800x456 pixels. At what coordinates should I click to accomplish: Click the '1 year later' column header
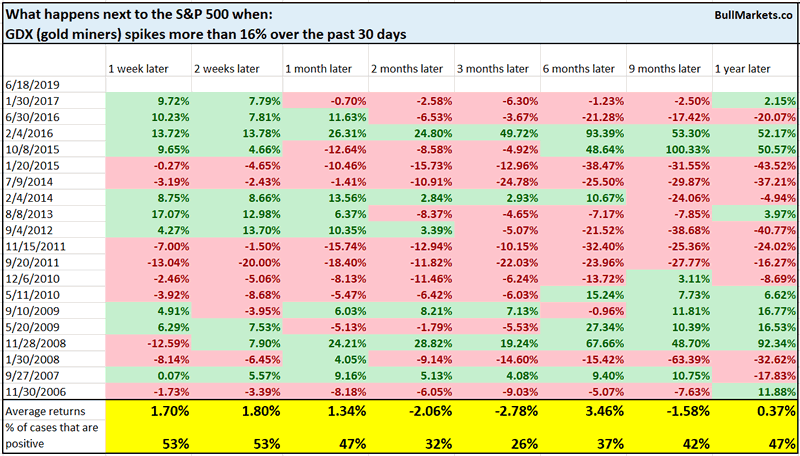pos(745,67)
